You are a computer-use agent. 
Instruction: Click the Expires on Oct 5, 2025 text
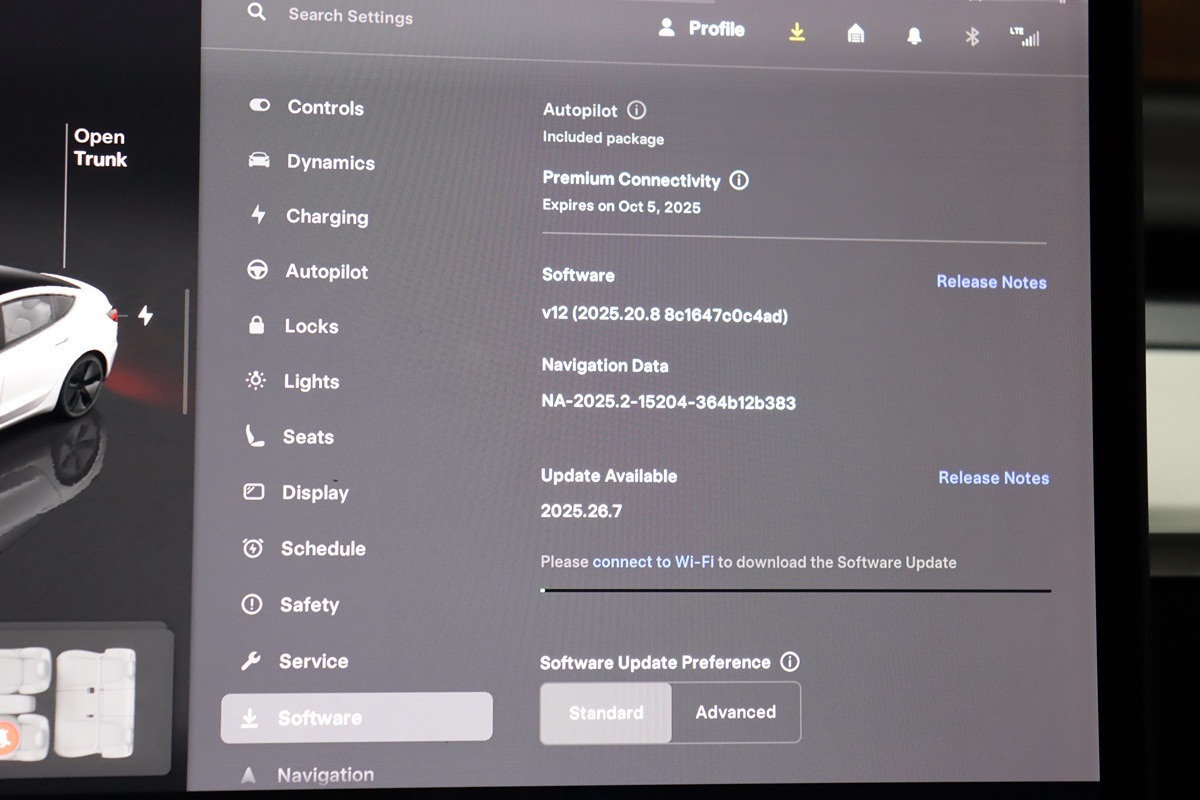point(621,207)
